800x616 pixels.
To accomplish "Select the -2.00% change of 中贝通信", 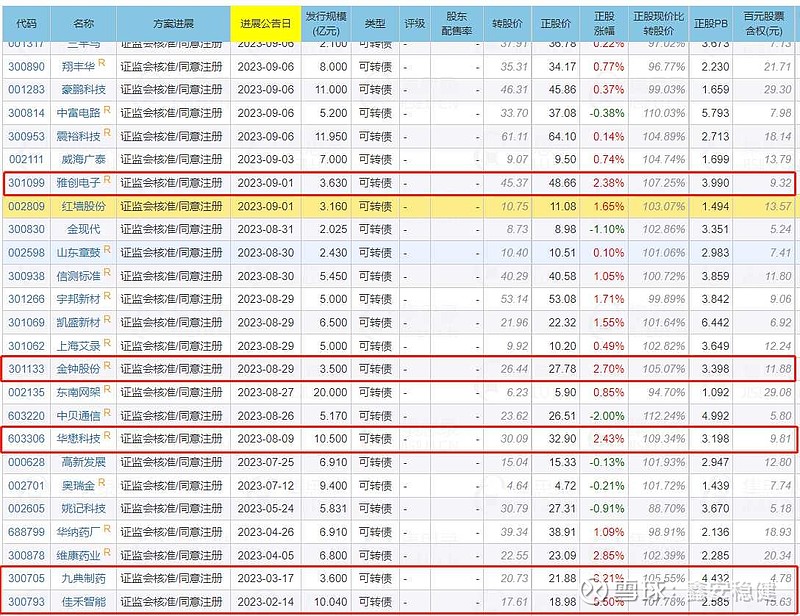I will (607, 416).
